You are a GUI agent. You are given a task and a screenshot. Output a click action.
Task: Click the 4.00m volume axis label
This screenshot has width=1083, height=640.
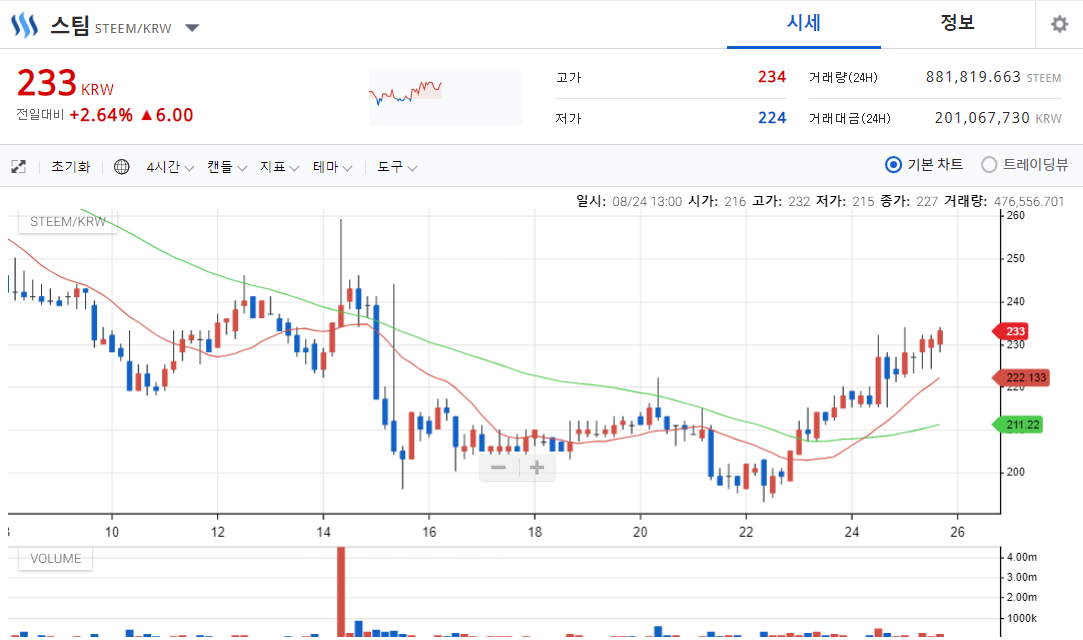point(1022,557)
